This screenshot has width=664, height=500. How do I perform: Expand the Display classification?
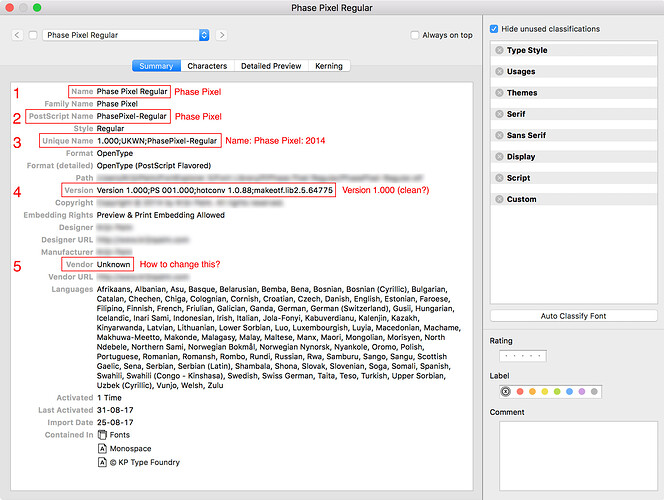499,156
